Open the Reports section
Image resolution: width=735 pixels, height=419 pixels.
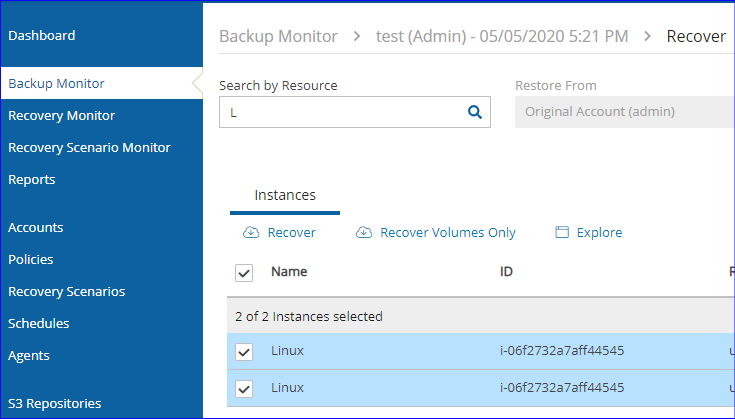coord(32,180)
